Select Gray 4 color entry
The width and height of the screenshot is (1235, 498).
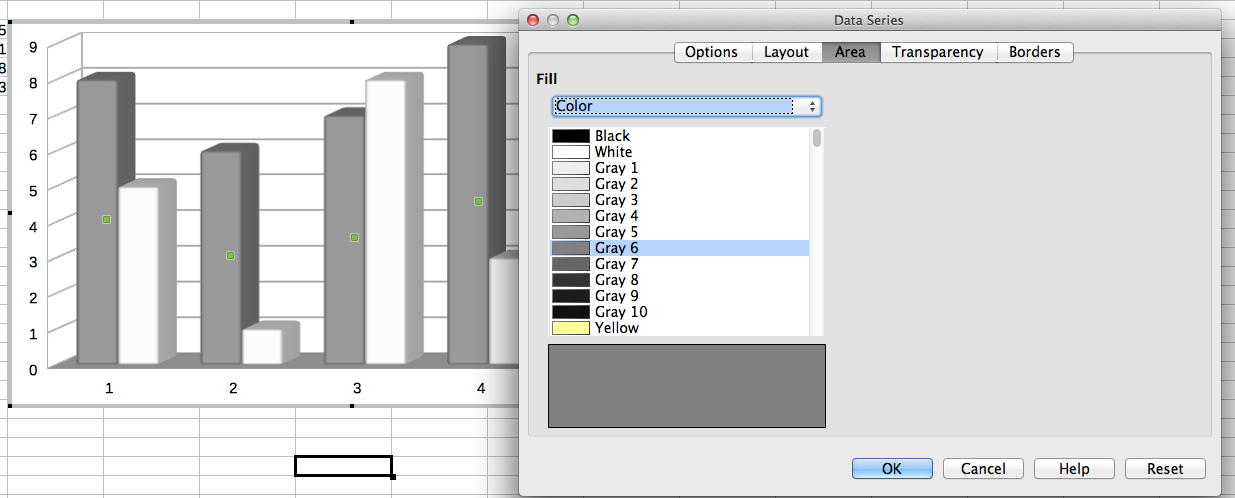point(680,216)
